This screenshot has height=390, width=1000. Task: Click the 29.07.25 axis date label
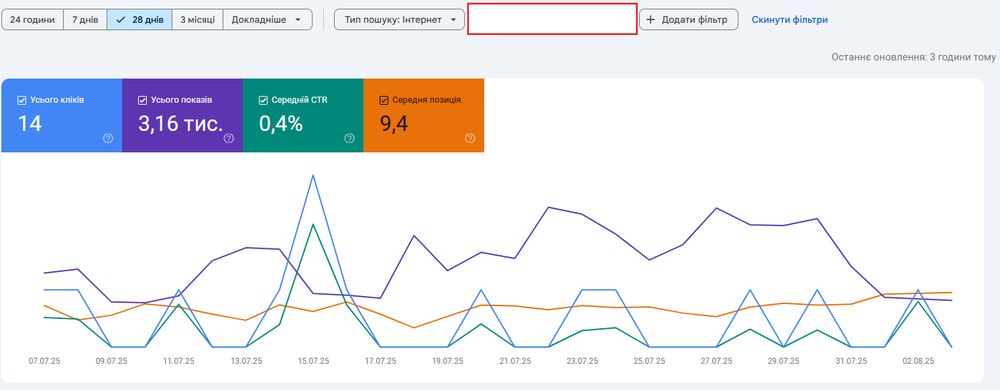pos(784,361)
